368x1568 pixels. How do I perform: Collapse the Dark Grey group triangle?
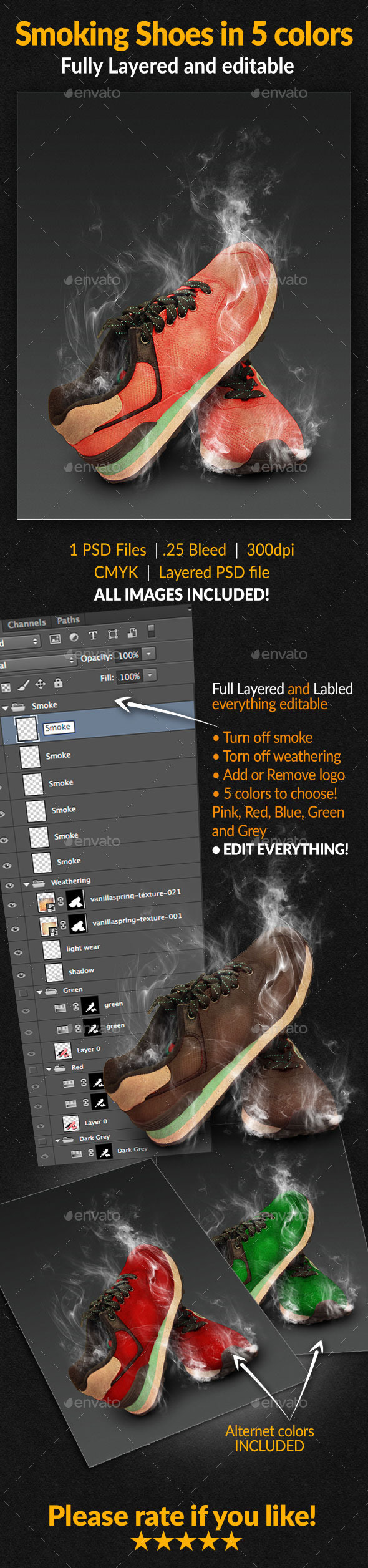pos(57,1140)
